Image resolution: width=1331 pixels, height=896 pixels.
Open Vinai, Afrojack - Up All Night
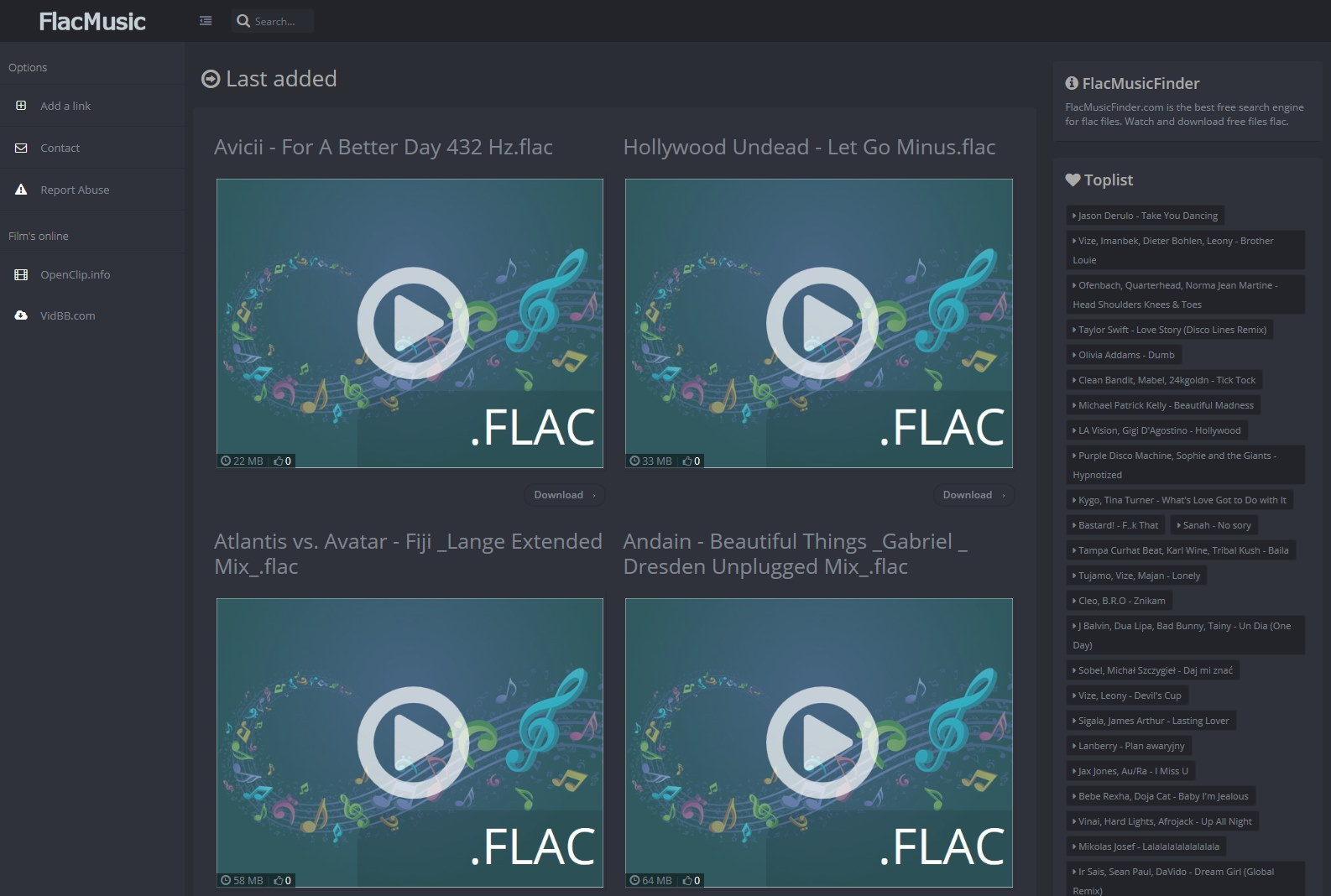tap(1162, 821)
